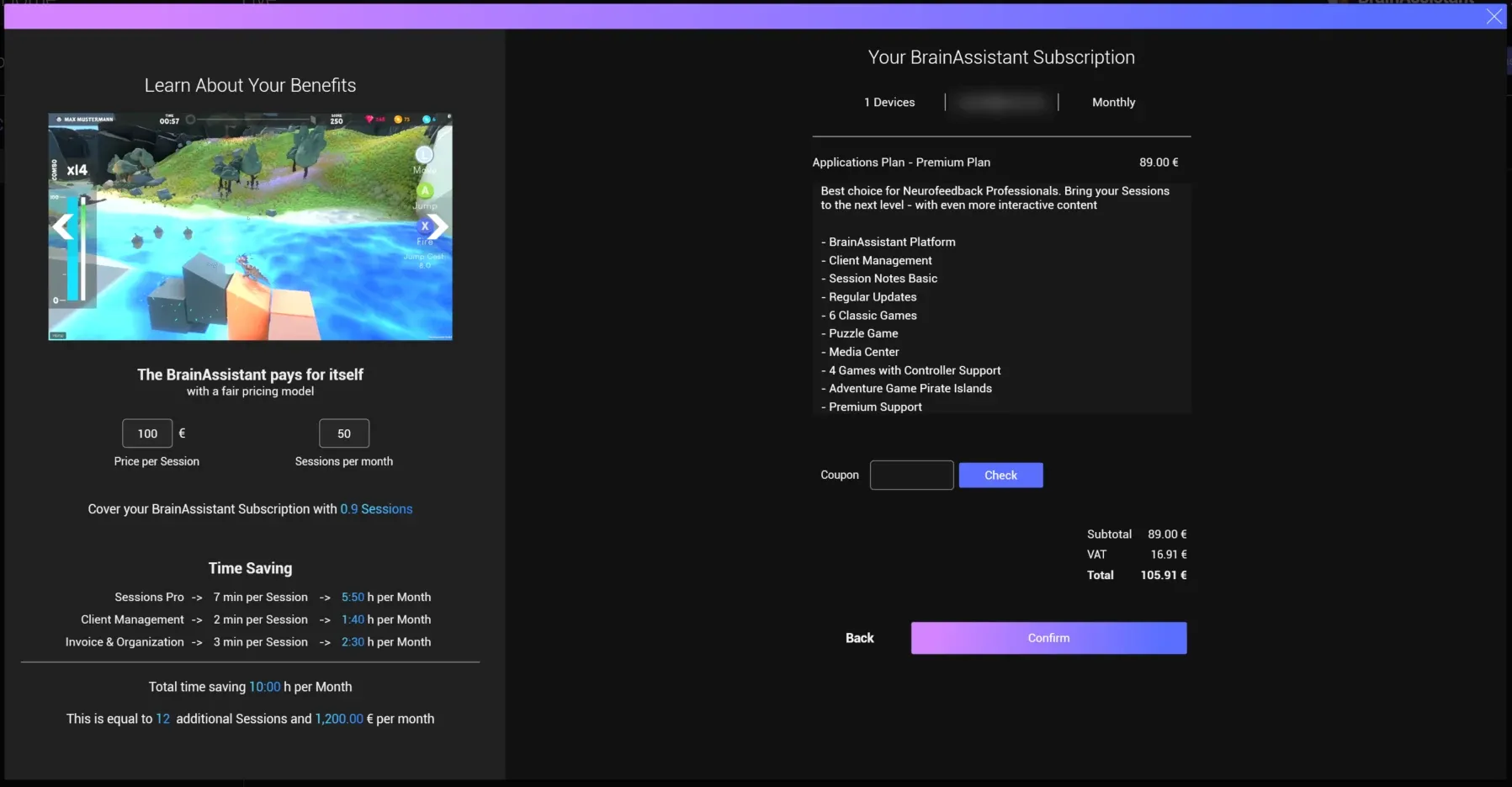
Task: Click the Session Notes Basic line
Action: tap(879, 279)
